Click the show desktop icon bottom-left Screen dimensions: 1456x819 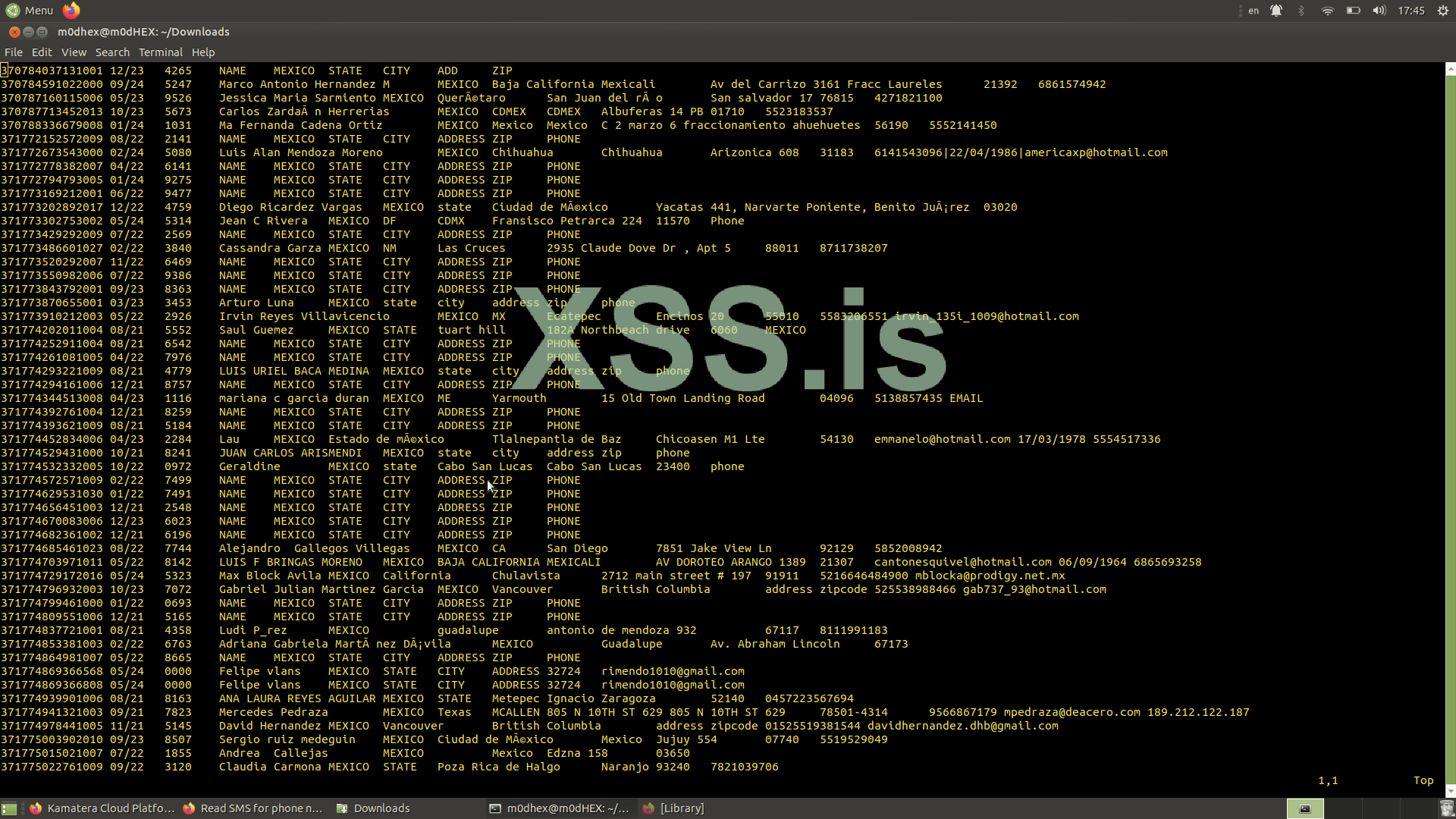[9, 808]
